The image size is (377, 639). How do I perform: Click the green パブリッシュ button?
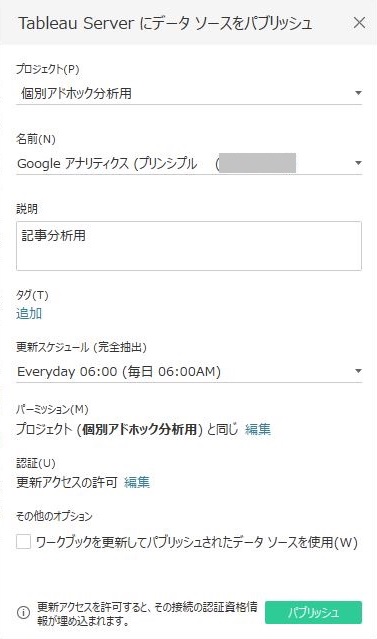(x=313, y=612)
